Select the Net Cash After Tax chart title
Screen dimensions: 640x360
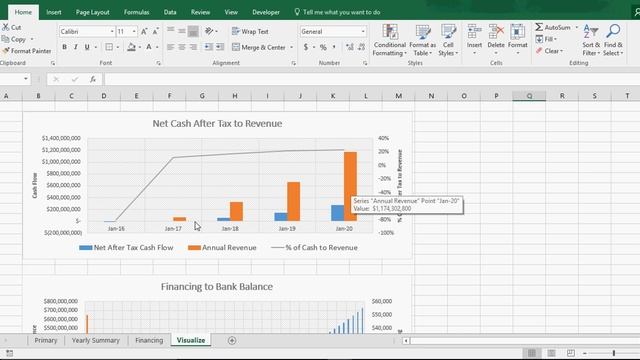217,124
